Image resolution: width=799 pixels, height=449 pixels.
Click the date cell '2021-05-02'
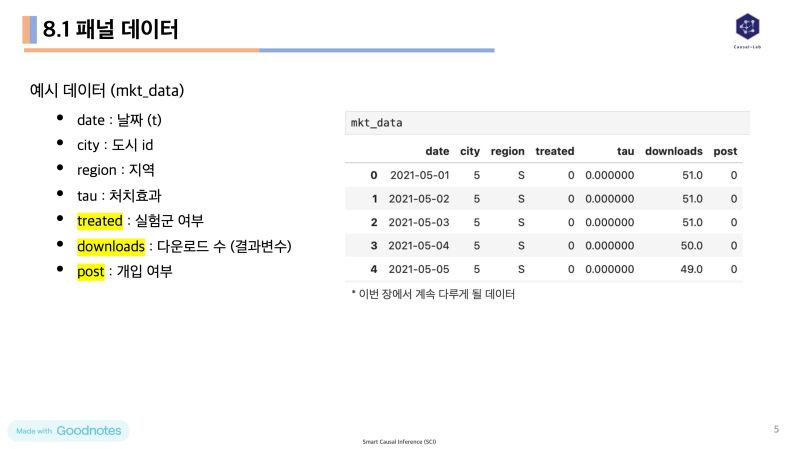point(419,199)
